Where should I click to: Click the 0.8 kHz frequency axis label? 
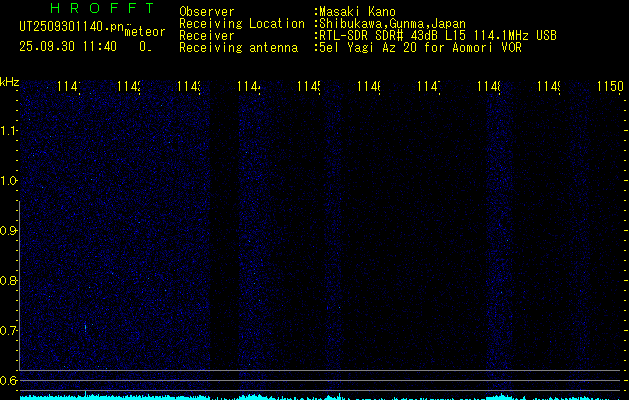(8, 280)
